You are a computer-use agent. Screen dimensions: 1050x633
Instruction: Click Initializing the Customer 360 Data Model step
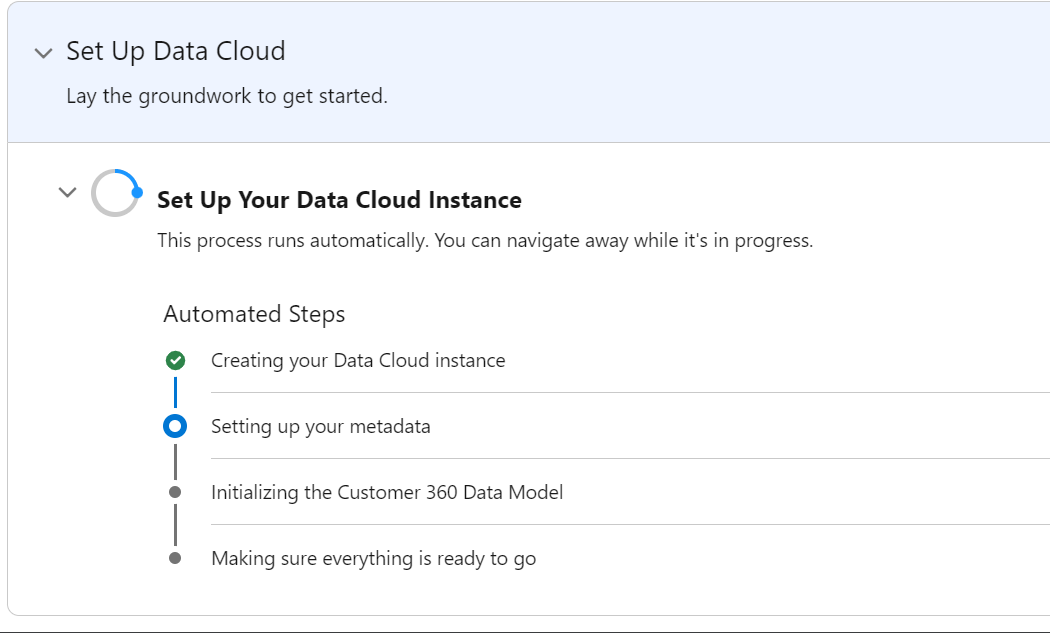click(x=387, y=492)
